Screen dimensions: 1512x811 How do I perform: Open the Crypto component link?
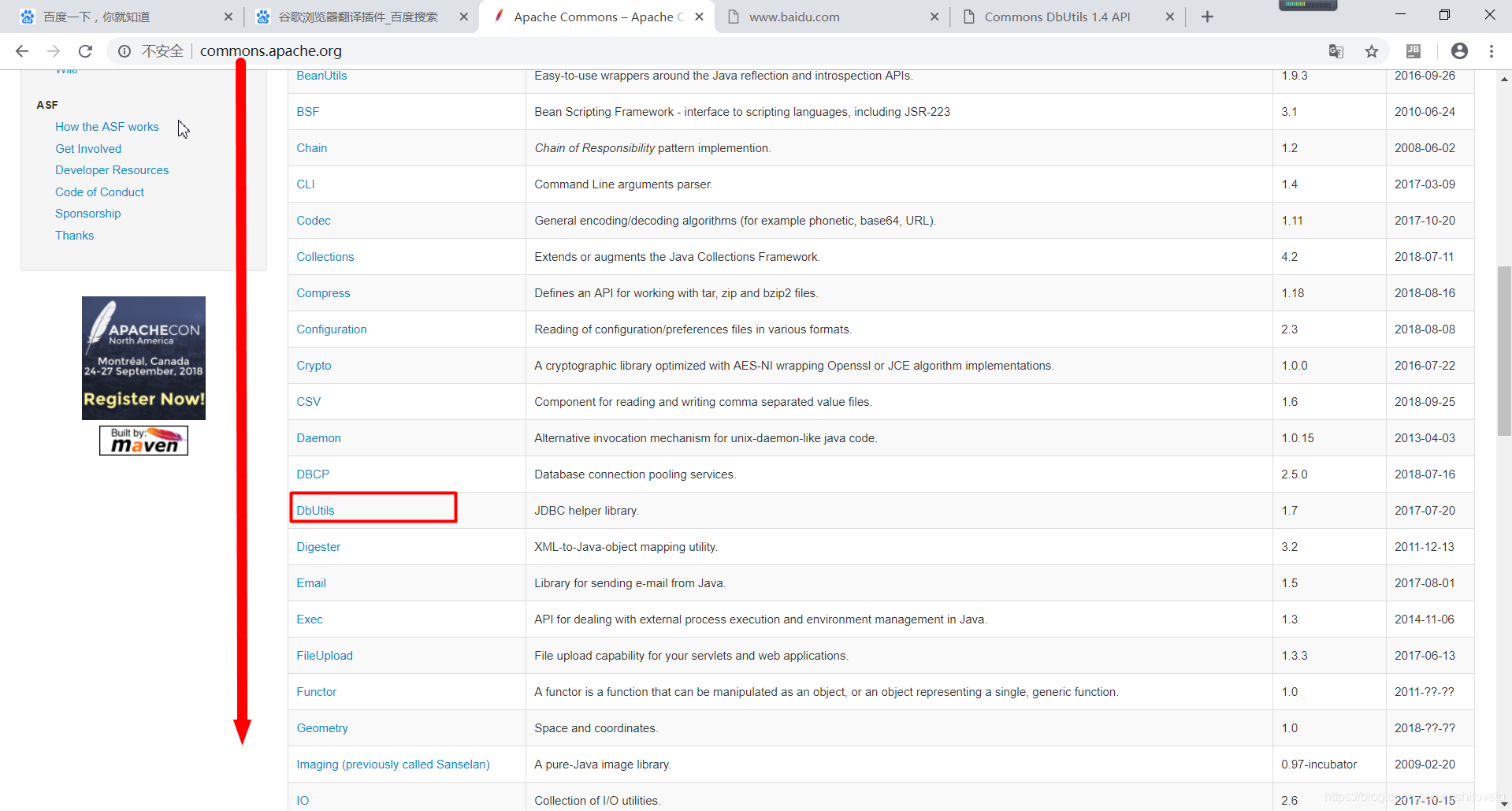click(x=314, y=366)
